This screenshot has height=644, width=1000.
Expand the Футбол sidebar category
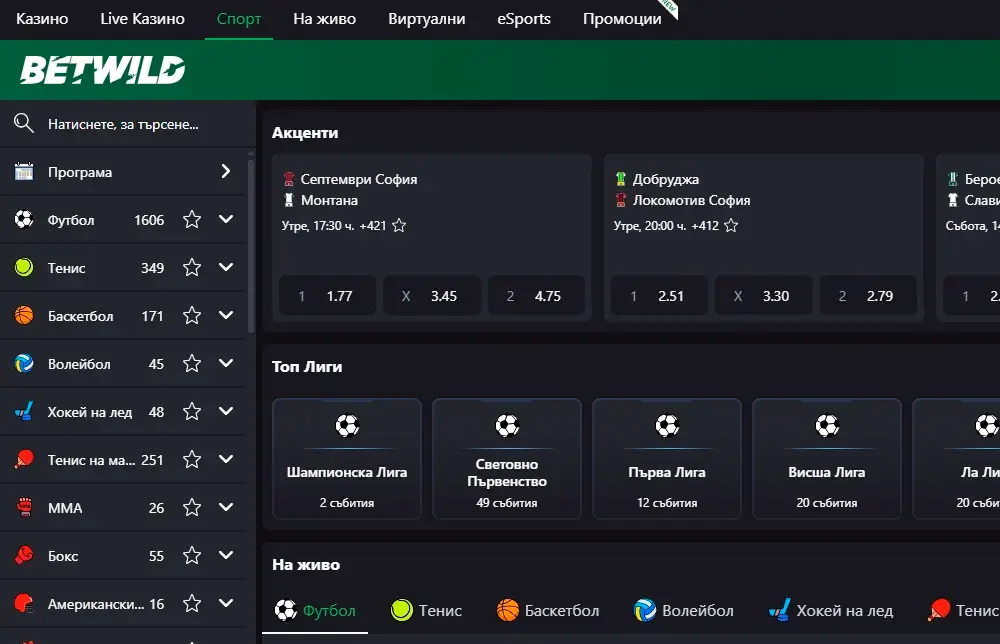click(x=226, y=219)
